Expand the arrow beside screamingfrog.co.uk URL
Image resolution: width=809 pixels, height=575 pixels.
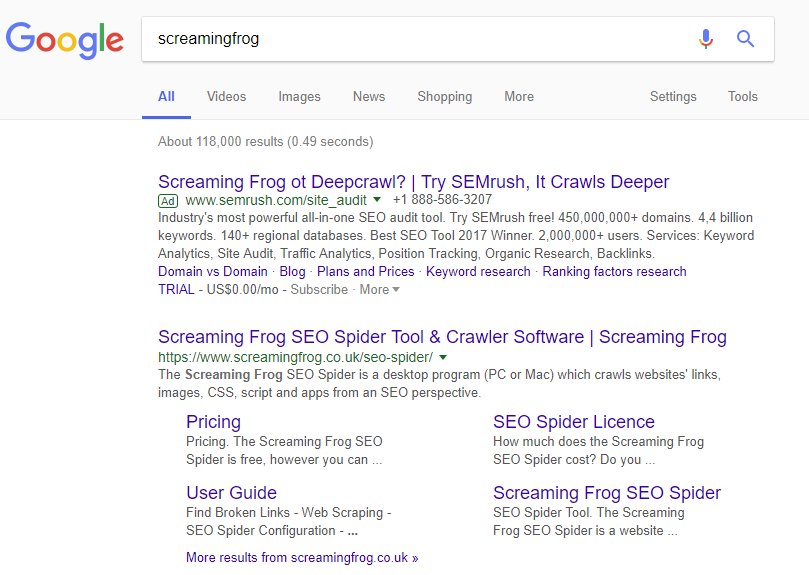click(443, 357)
